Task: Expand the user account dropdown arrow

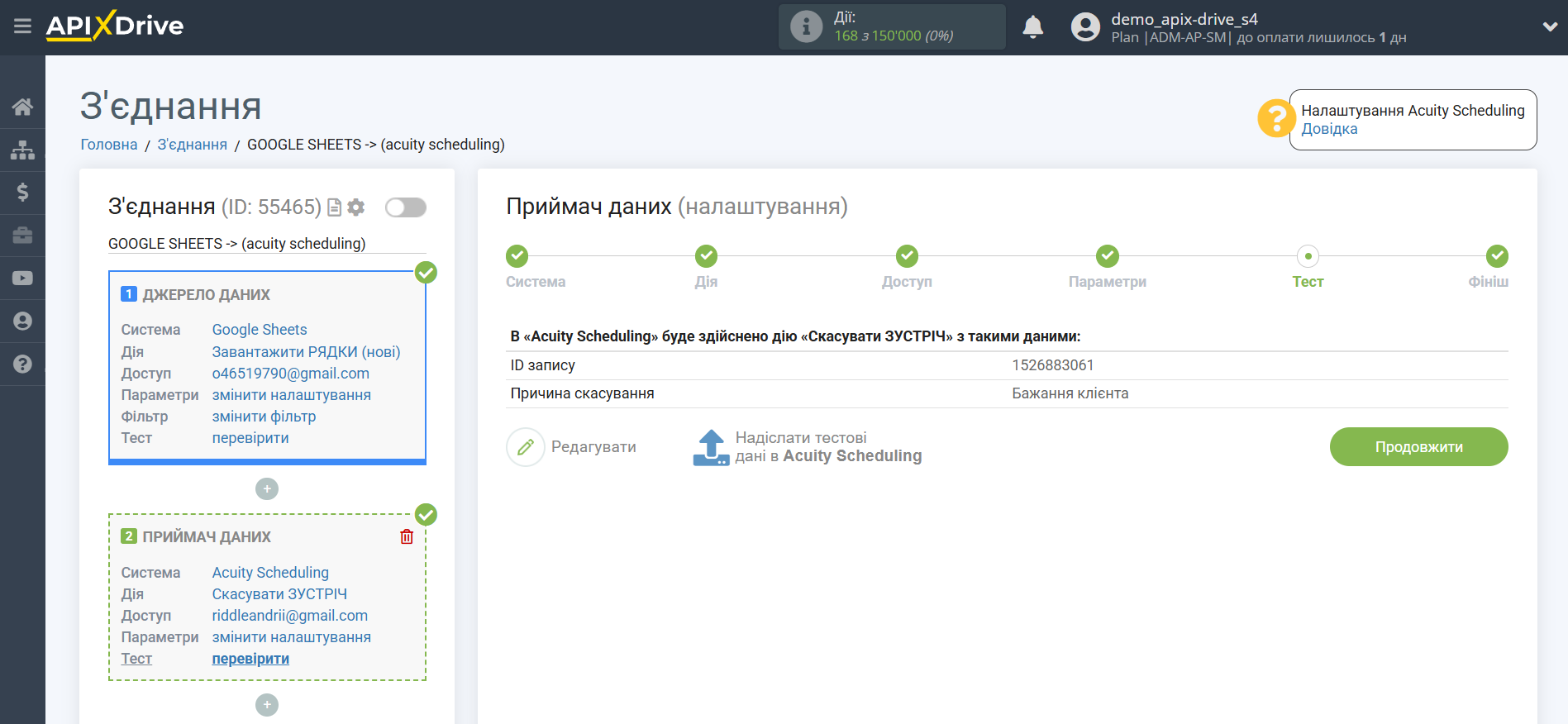Action: click(x=1549, y=26)
